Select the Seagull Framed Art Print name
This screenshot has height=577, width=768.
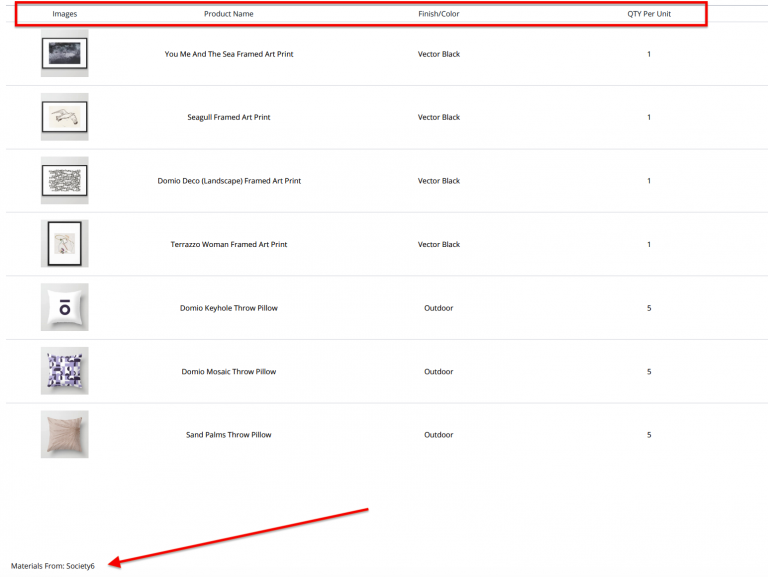coord(228,117)
